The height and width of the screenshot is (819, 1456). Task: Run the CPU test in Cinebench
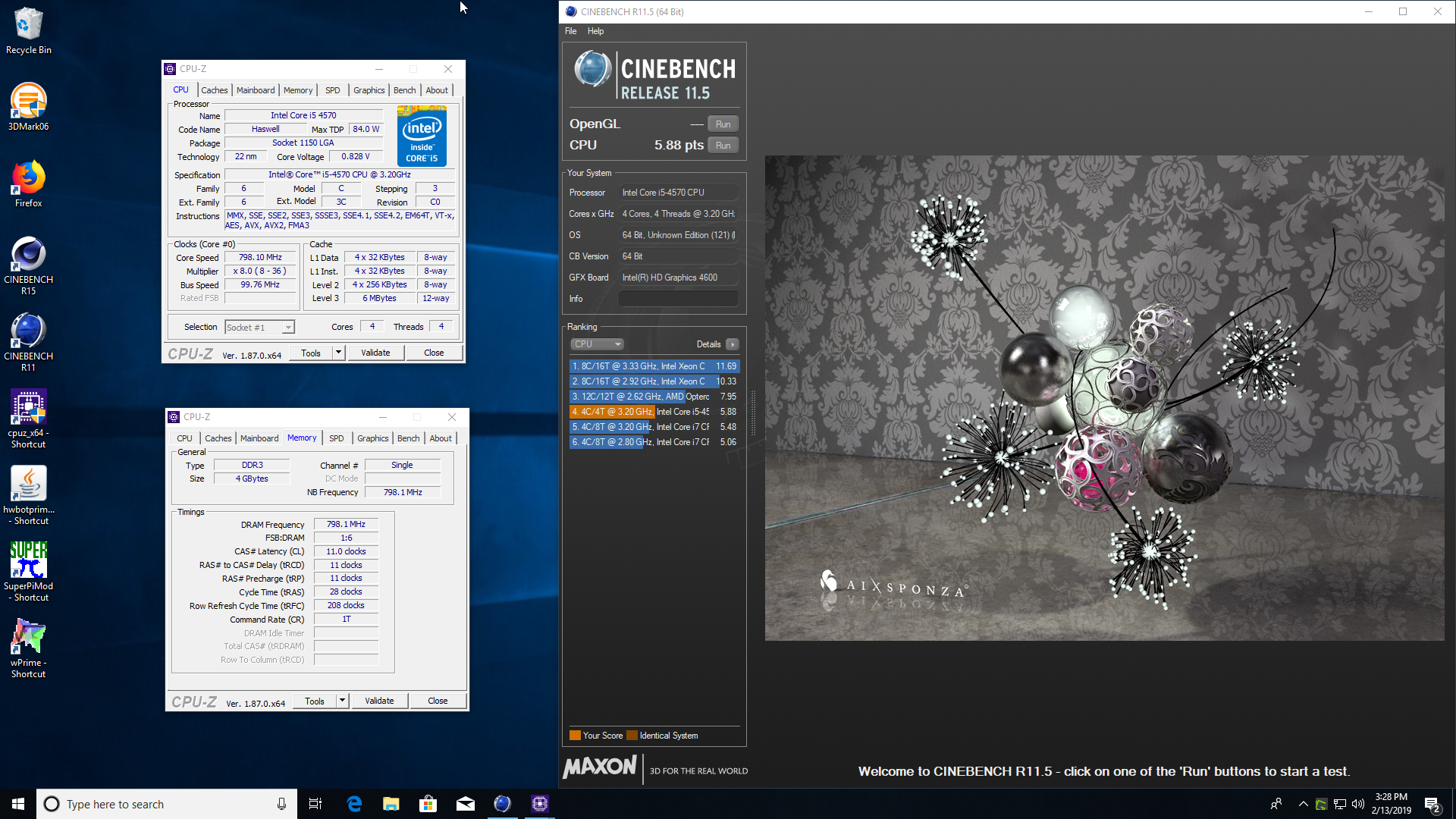coord(723,146)
